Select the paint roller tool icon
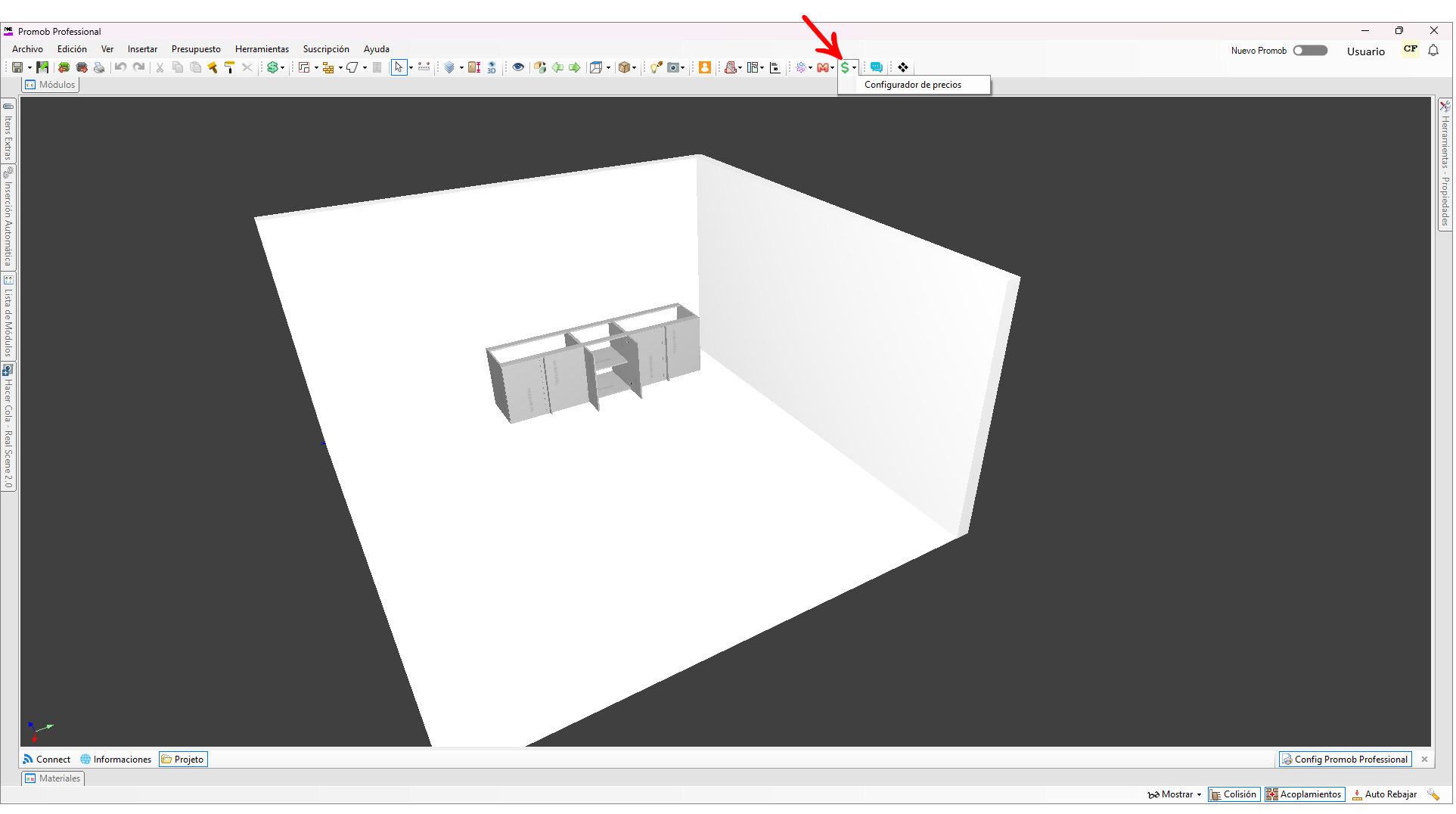 230,67
